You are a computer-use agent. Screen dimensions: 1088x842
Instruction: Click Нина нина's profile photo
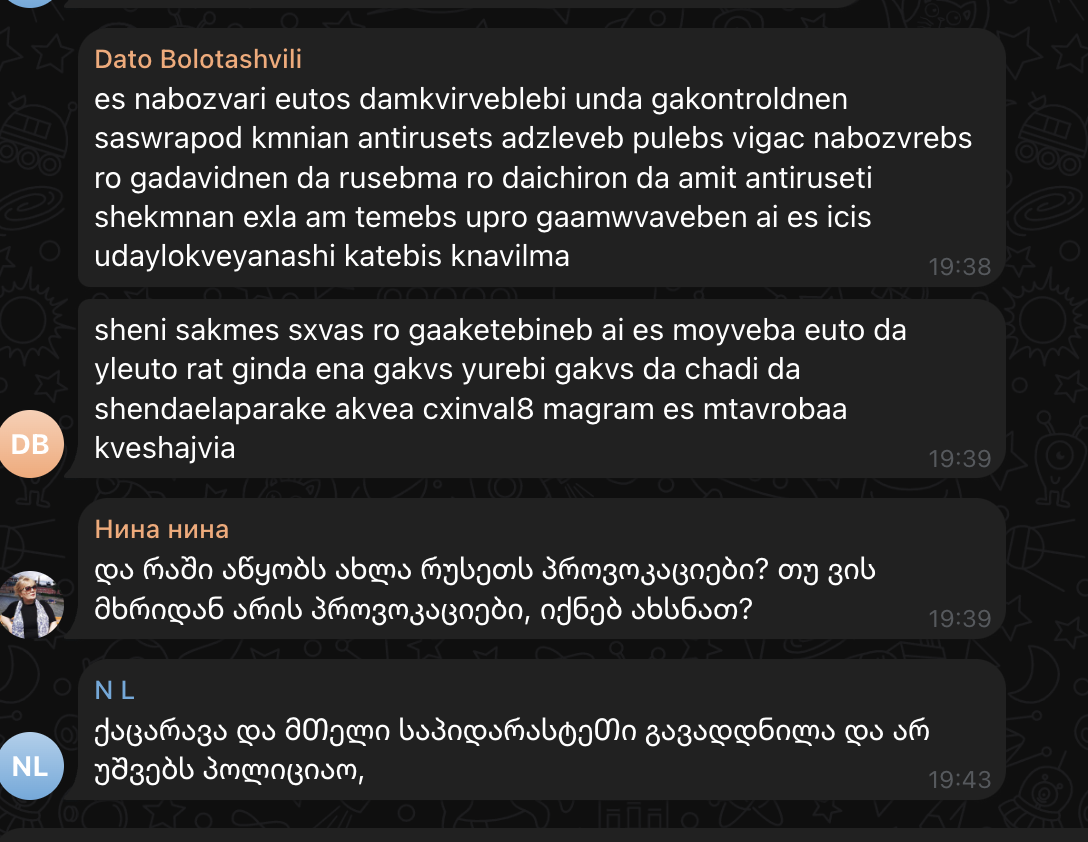(x=31, y=605)
